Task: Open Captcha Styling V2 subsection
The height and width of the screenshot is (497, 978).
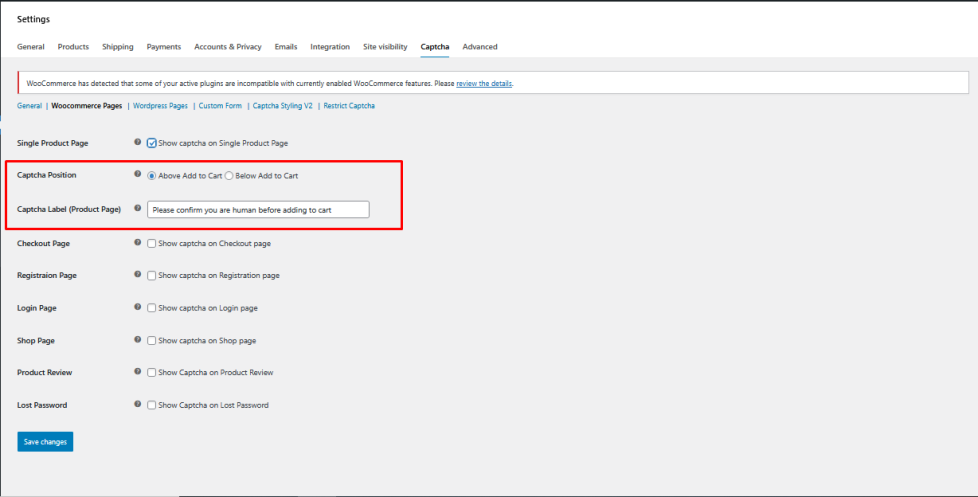Action: tap(282, 106)
